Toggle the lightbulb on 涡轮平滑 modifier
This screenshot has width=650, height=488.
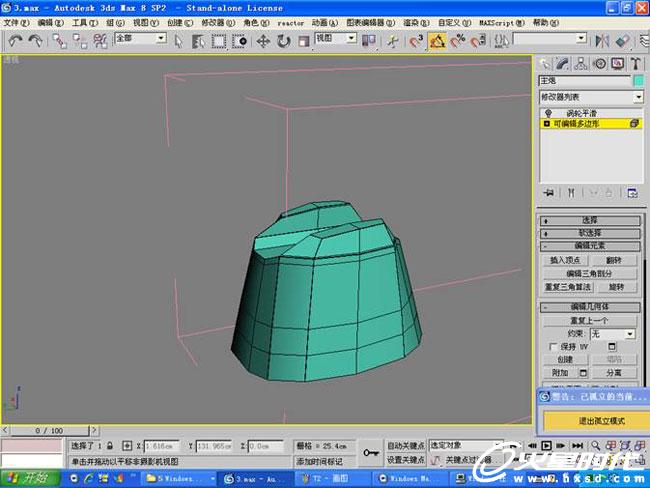[548, 113]
